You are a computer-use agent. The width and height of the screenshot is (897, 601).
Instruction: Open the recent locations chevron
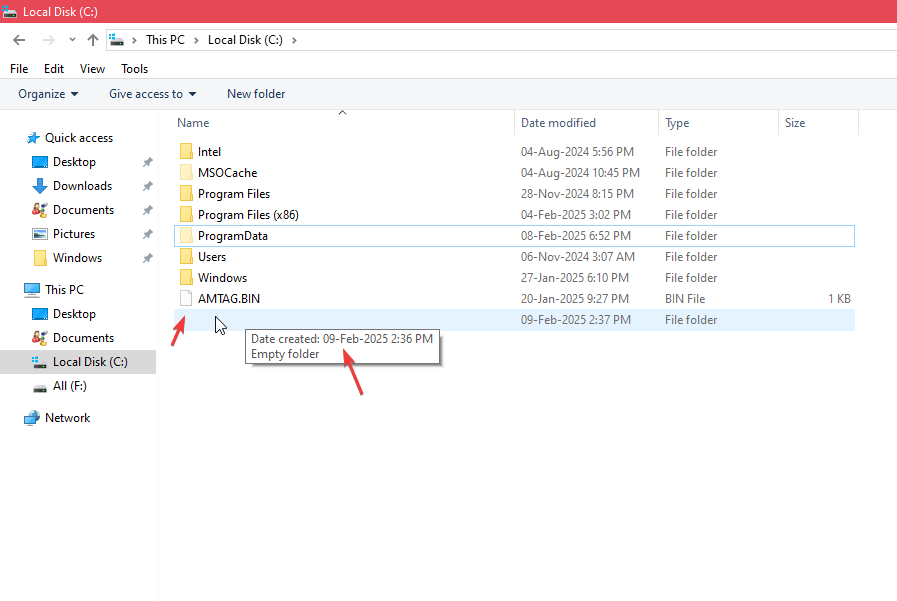pyautogui.click(x=72, y=40)
